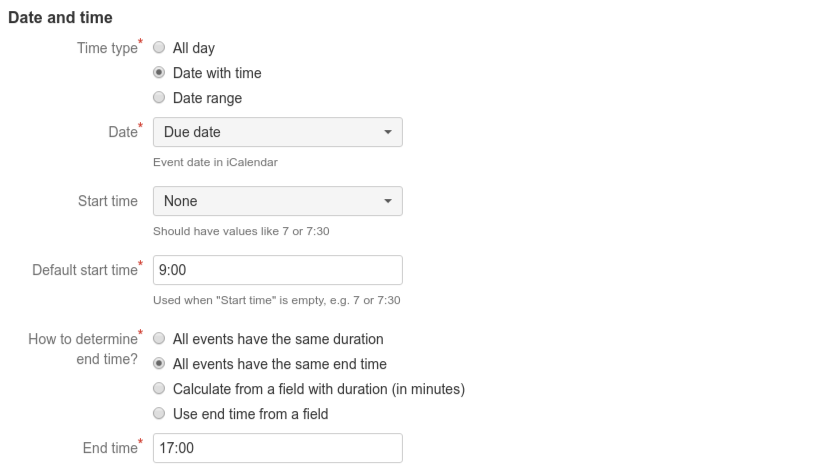Select the Date range radio button
Image resolution: width=828 pixels, height=471 pixels.
tap(159, 98)
